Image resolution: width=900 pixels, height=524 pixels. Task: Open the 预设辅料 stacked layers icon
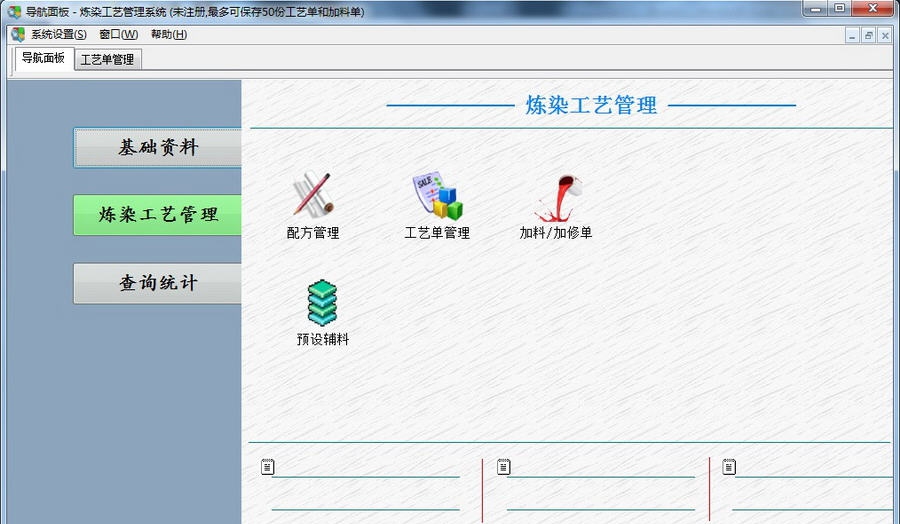point(322,302)
